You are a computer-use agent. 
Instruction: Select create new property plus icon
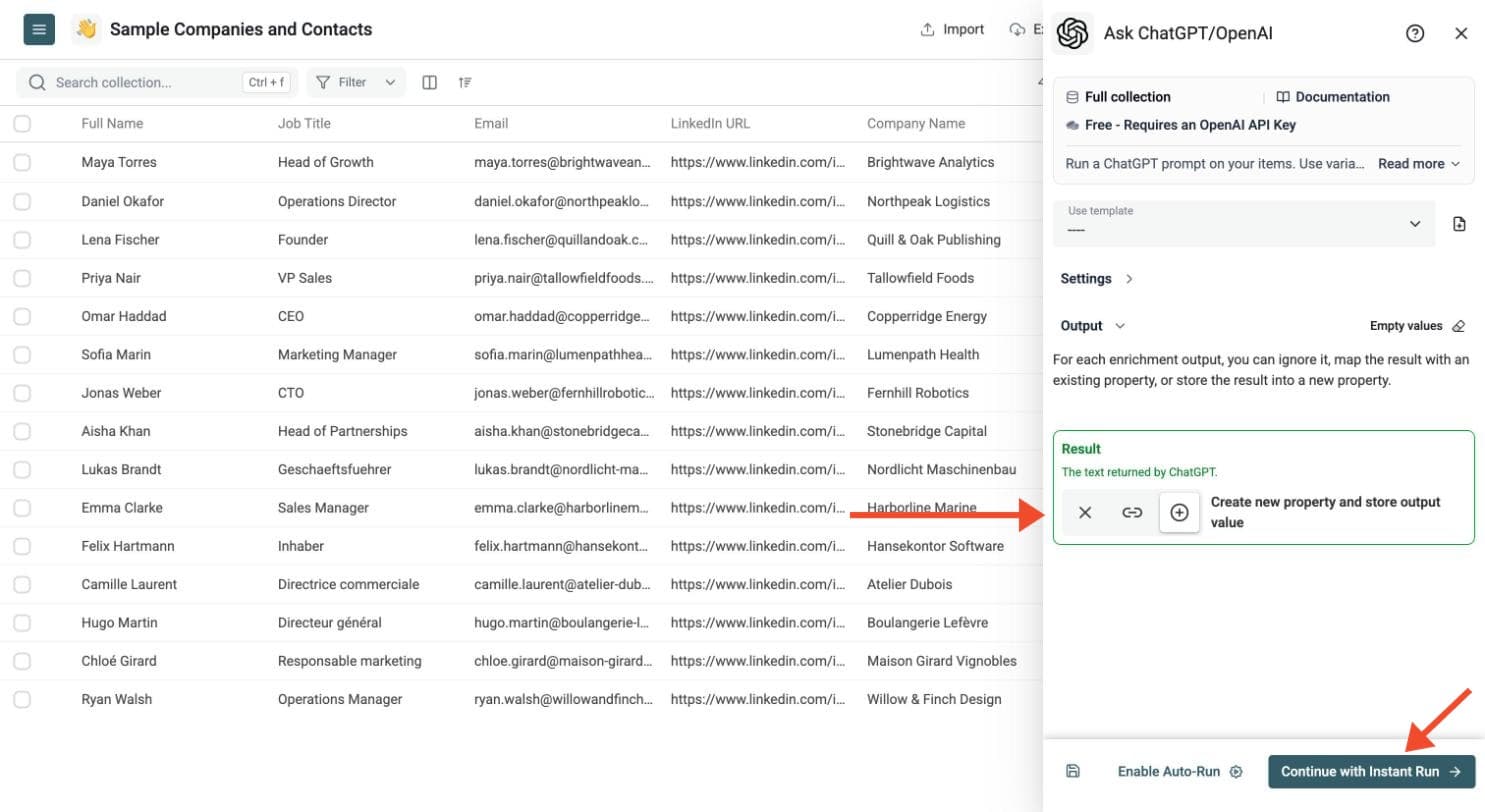click(x=1179, y=512)
